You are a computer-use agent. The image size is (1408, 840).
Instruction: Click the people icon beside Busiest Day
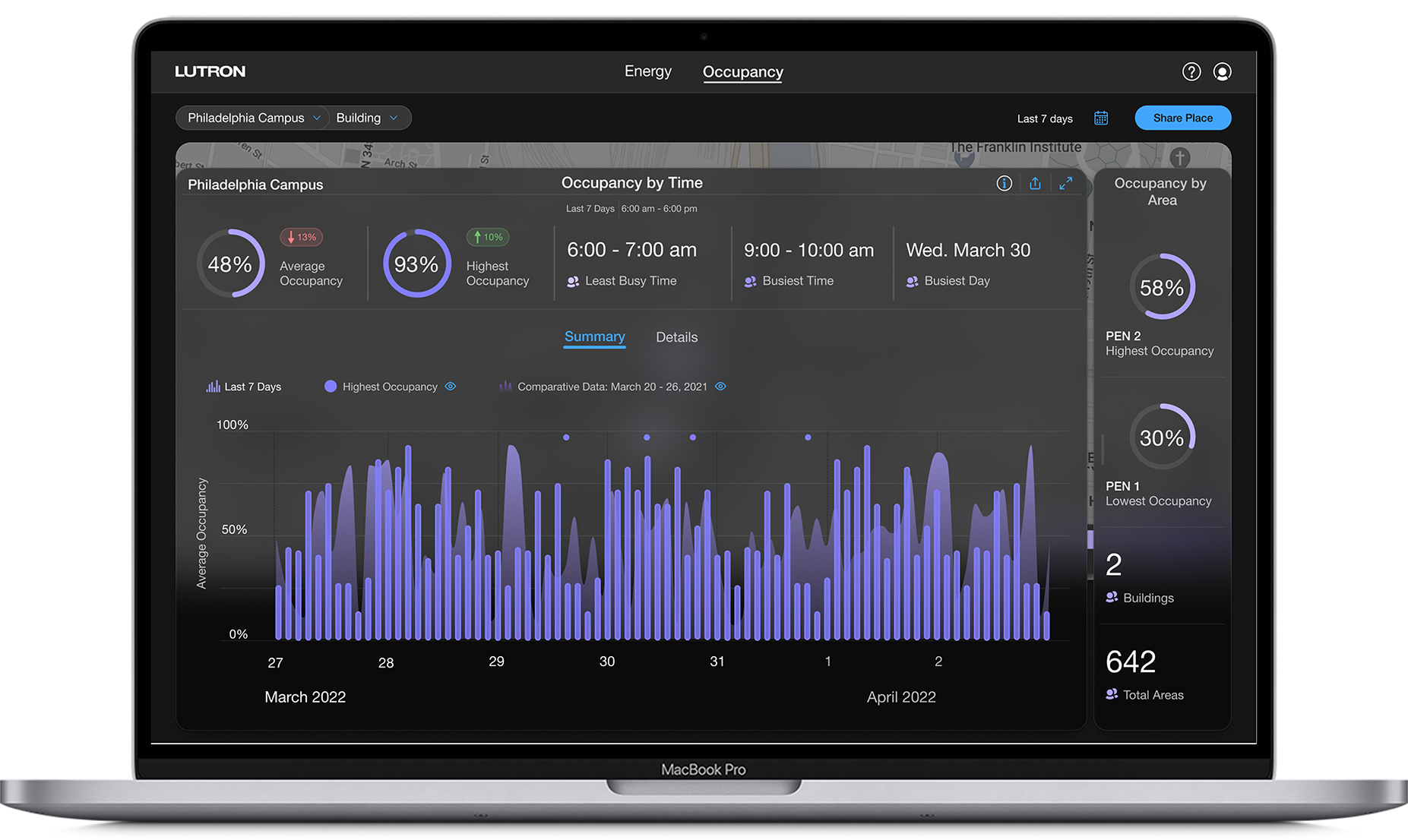[912, 282]
